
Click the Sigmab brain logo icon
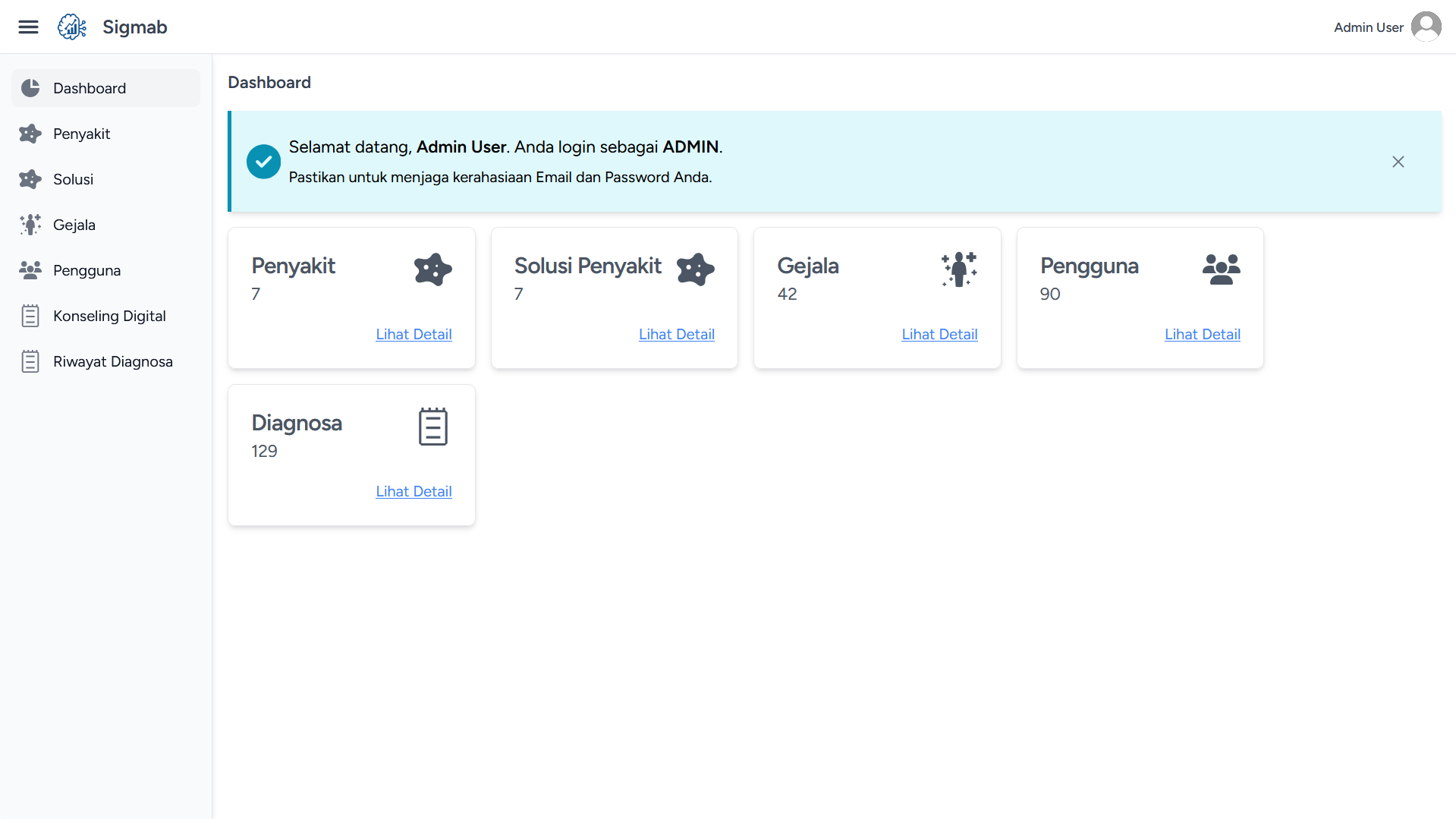coord(72,27)
